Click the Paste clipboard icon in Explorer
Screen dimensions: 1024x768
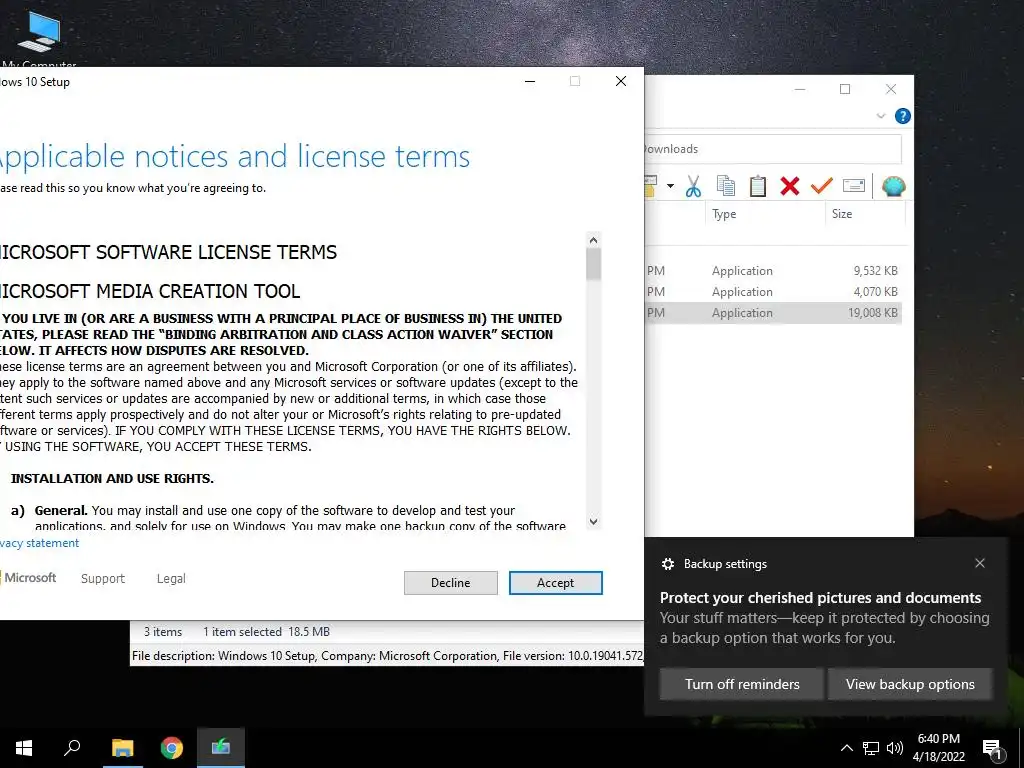758,186
